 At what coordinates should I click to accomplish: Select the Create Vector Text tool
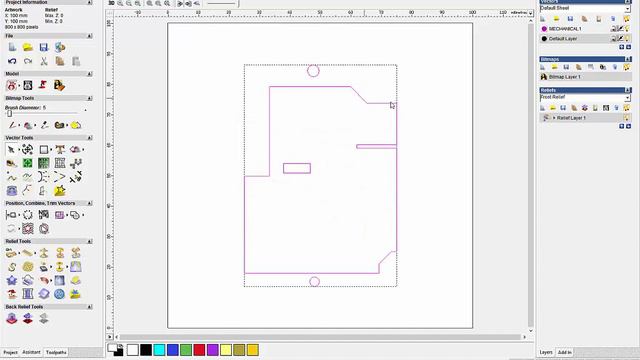click(60, 150)
